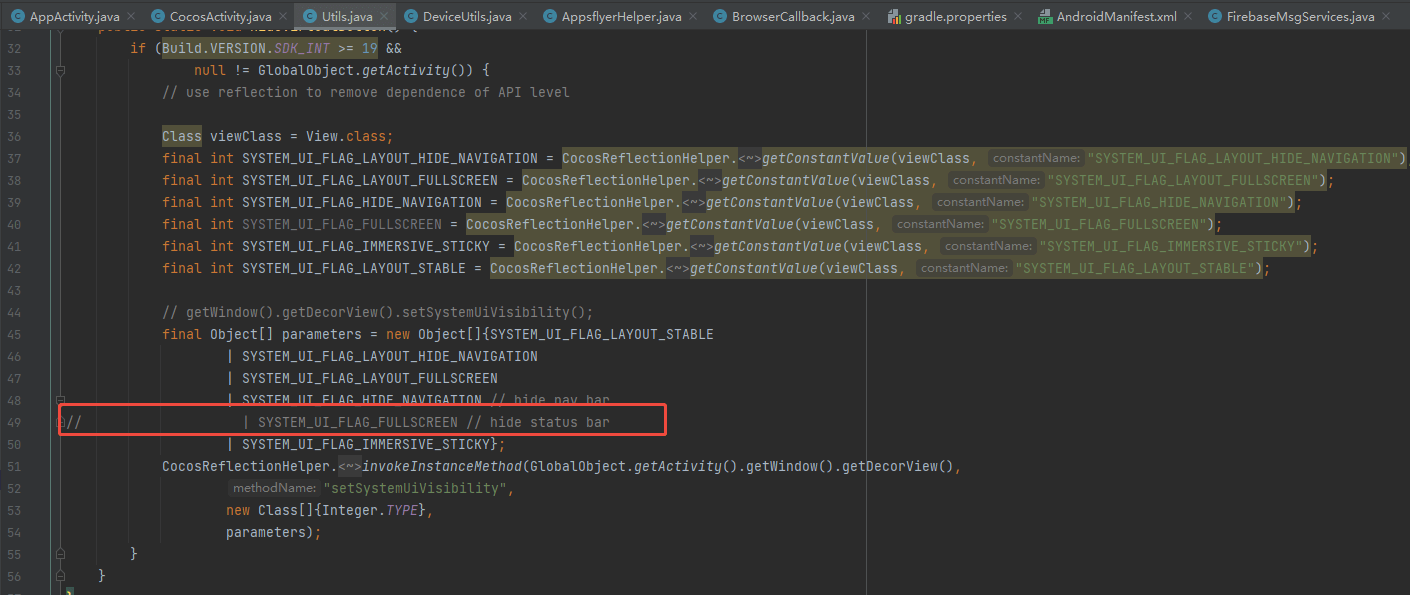The image size is (1410, 595).
Task: Click the Java class icon on BrowserCallback.java tab
Action: (x=721, y=17)
